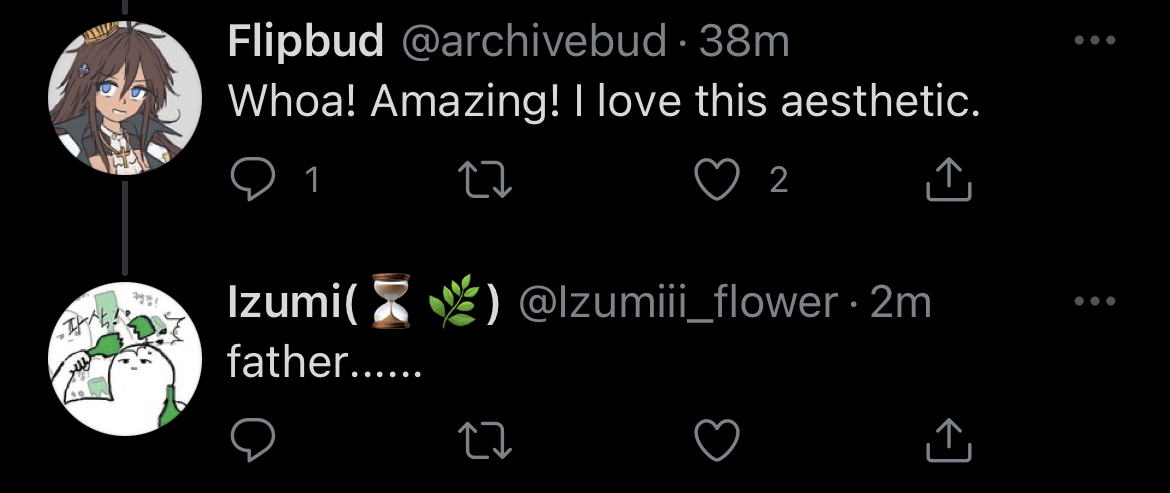Retweet Izumi's father tweet
This screenshot has height=493, width=1170.
(484, 440)
